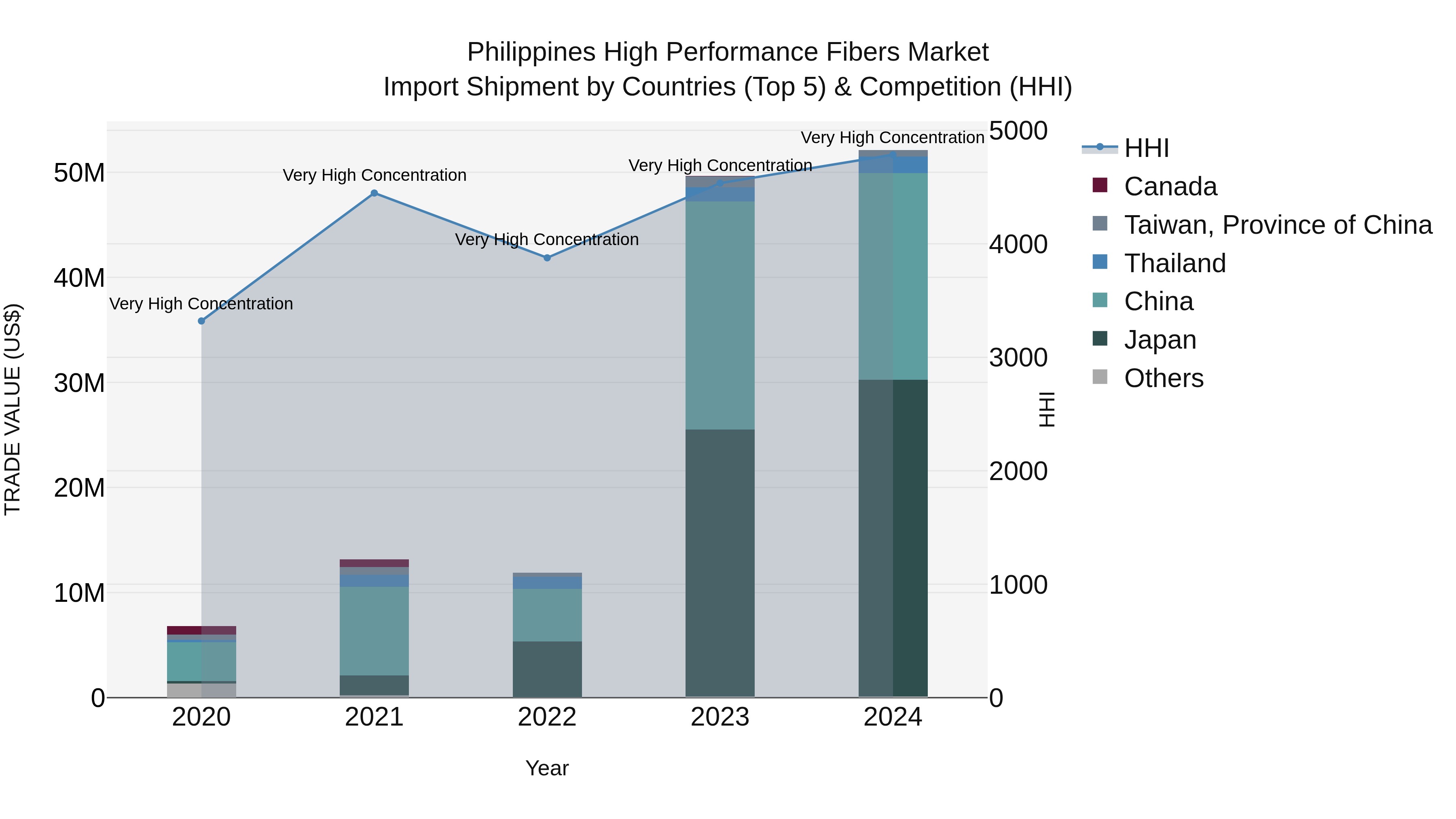Click 'Very High Concentration' annotation above 2022
Image resolution: width=1456 pixels, height=819 pixels.
coord(547,240)
